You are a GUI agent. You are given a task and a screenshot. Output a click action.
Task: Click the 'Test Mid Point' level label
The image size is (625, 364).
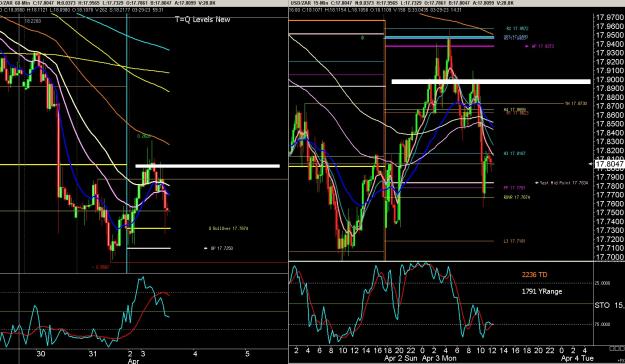[564, 183]
